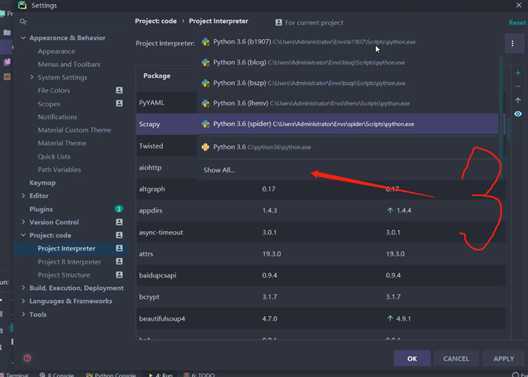Select the appdirs package row

click(x=320, y=211)
